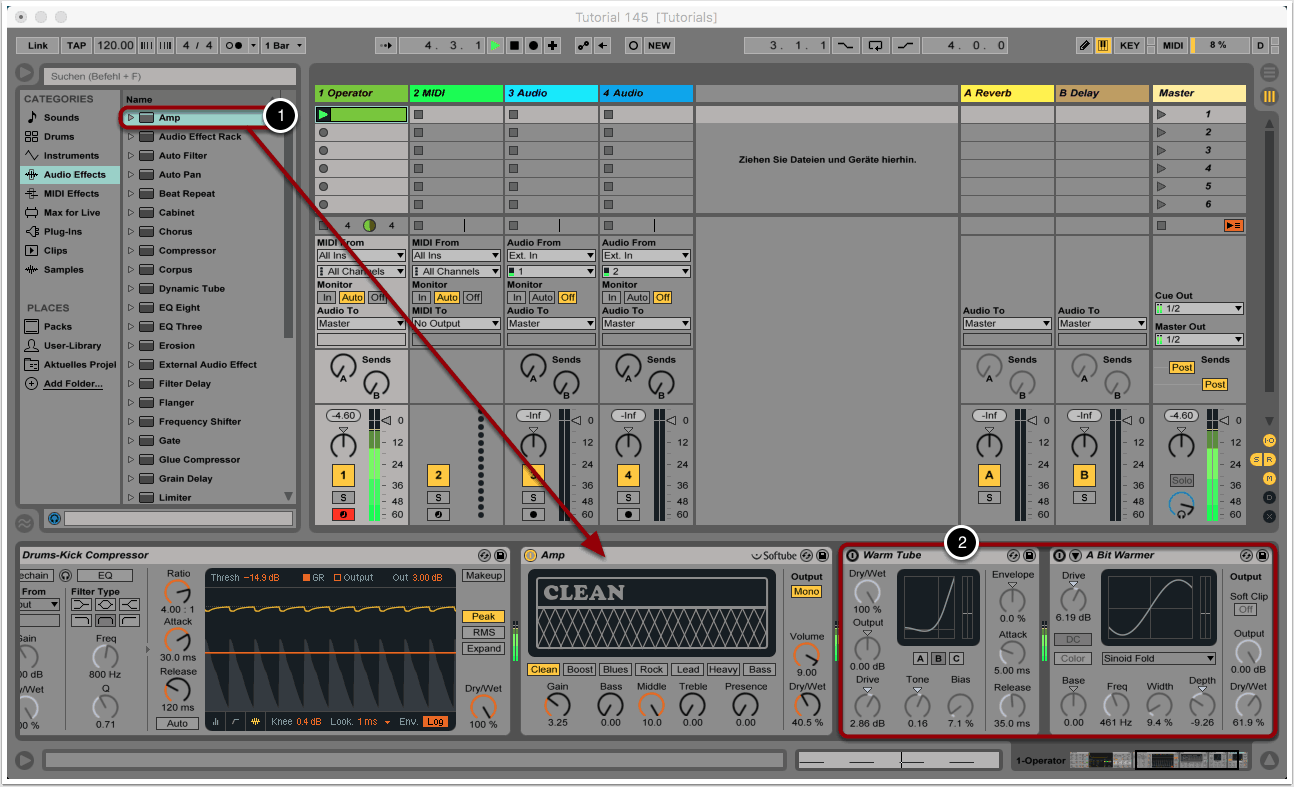Click the Amp device activator power icon
The image size is (1294, 787).
(531, 555)
